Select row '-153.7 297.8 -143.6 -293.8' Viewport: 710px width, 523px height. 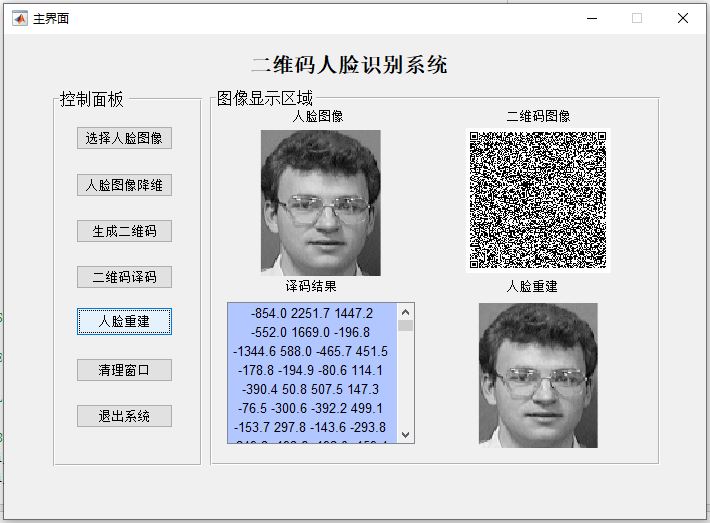click(x=312, y=427)
